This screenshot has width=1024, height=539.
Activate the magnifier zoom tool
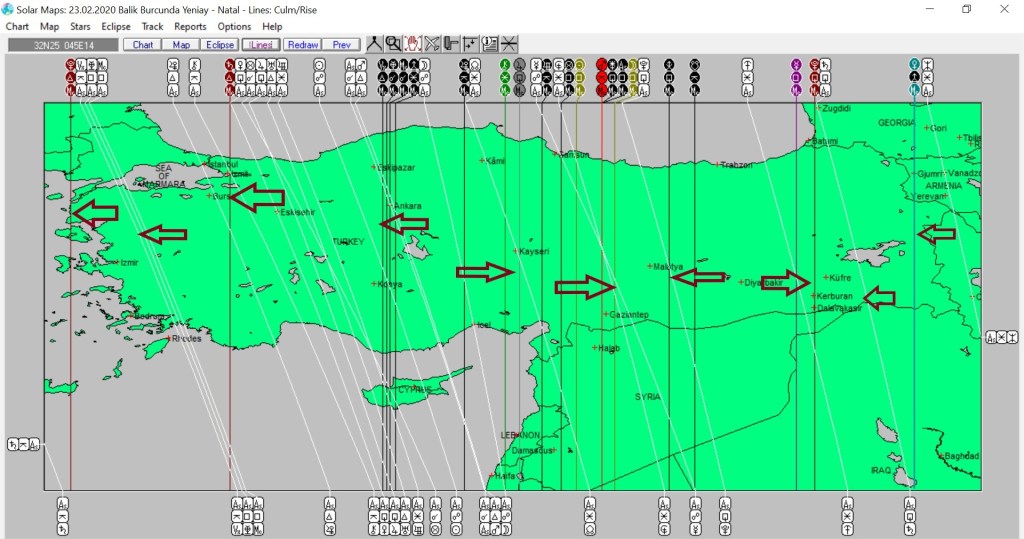[x=392, y=44]
